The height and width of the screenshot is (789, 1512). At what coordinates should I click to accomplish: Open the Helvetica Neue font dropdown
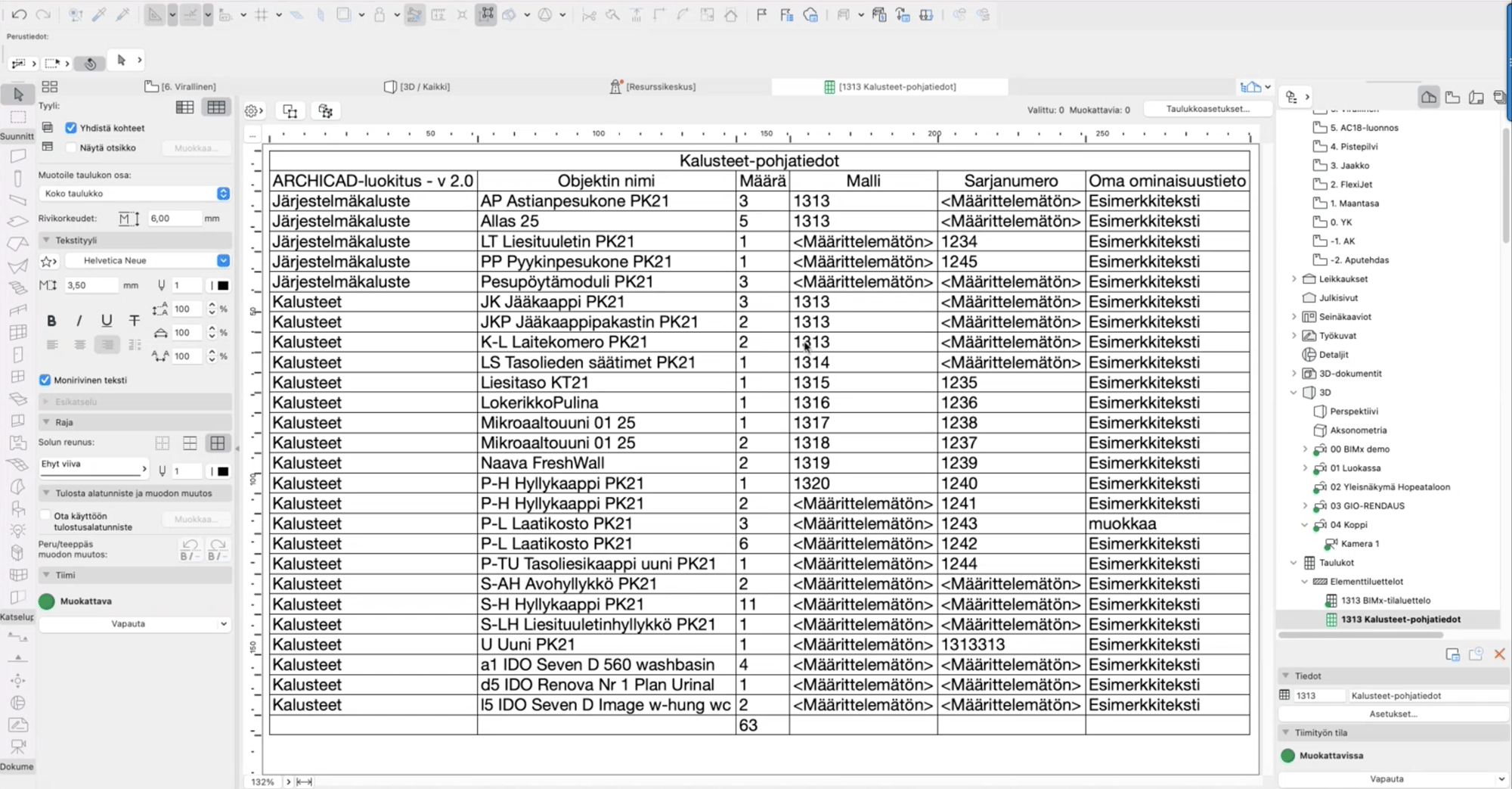[147, 260]
